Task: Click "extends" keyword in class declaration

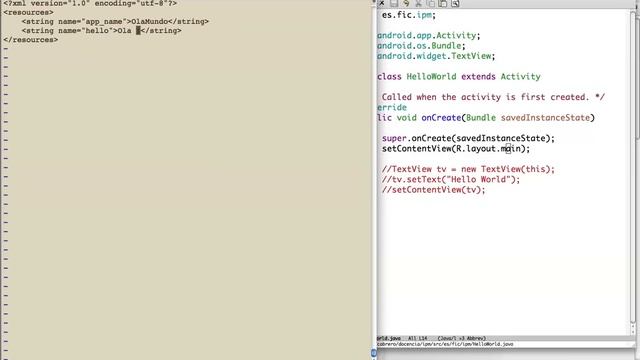Action: 478,77
